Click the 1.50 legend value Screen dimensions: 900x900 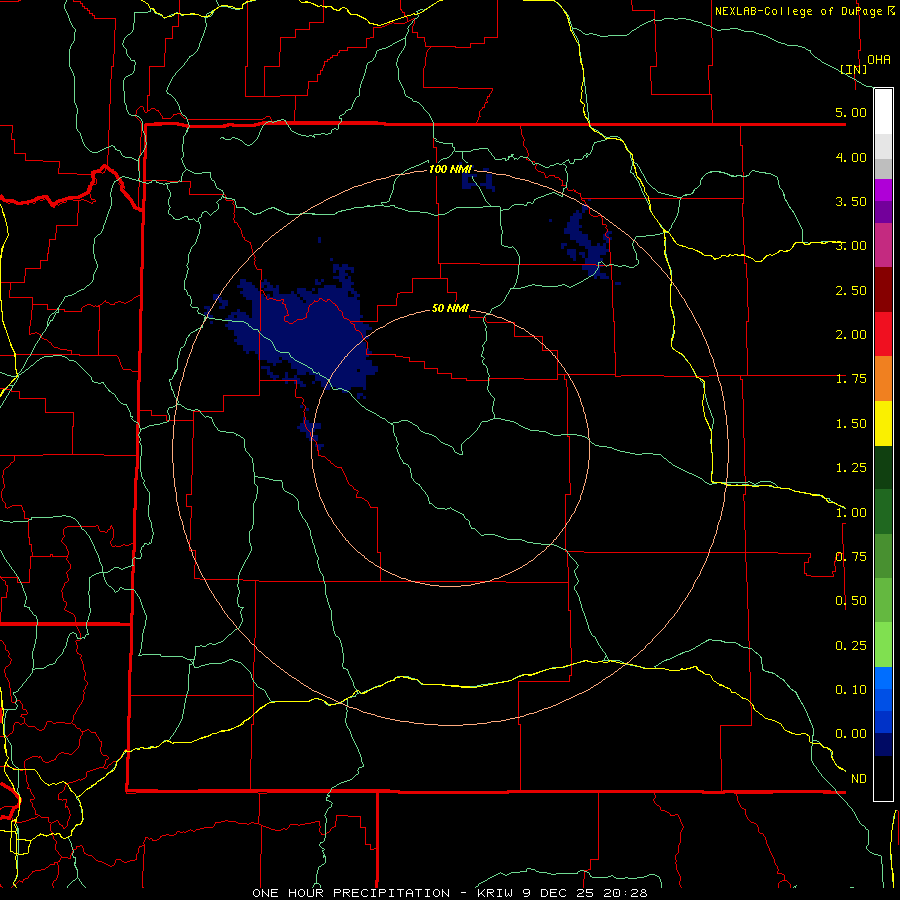[851, 424]
